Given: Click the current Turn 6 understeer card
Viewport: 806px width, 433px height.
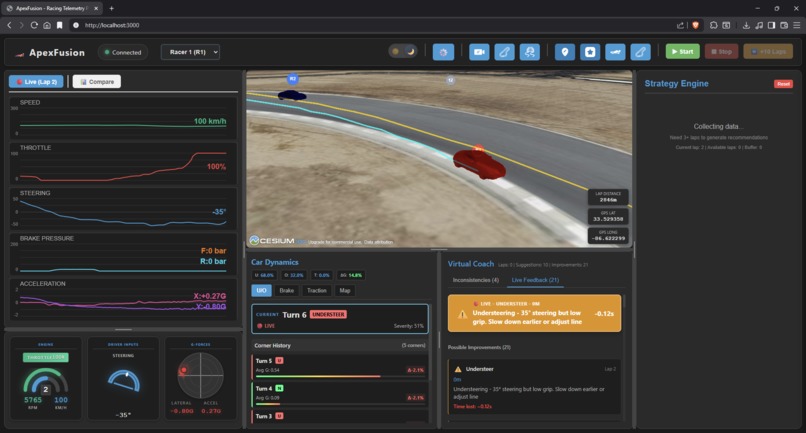Looking at the screenshot, I should (x=340, y=319).
